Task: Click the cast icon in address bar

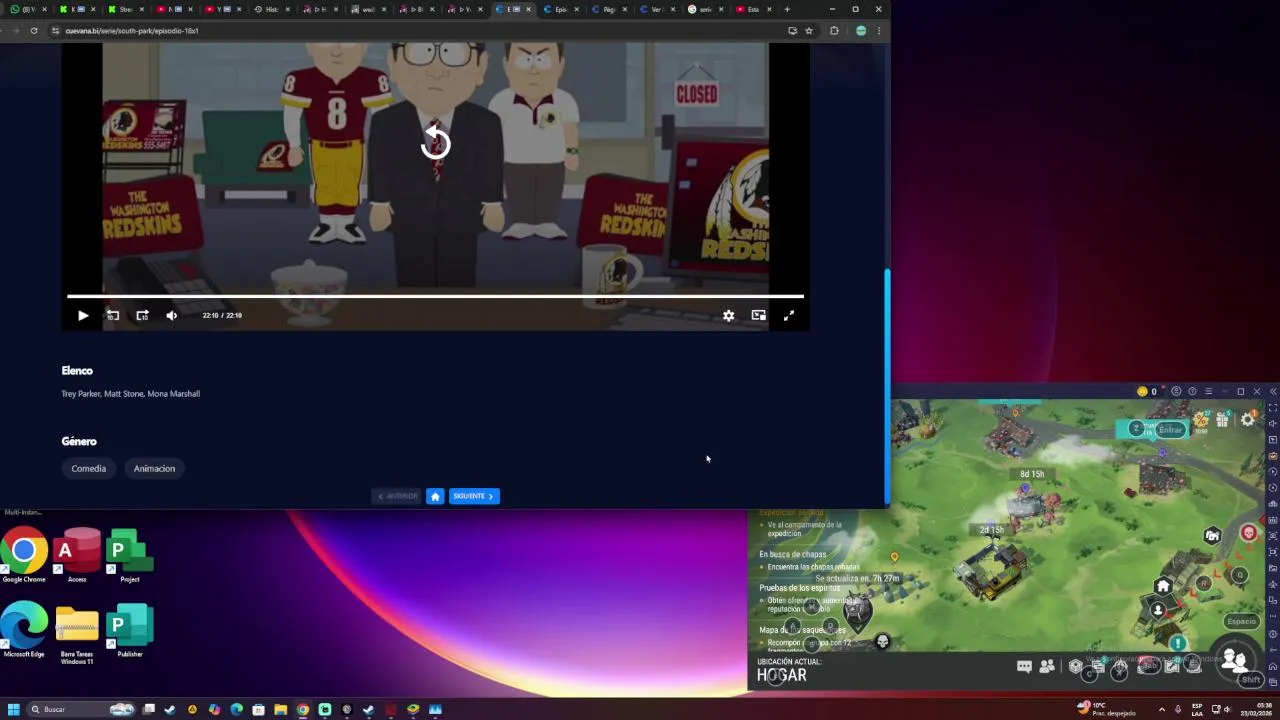Action: pos(792,31)
